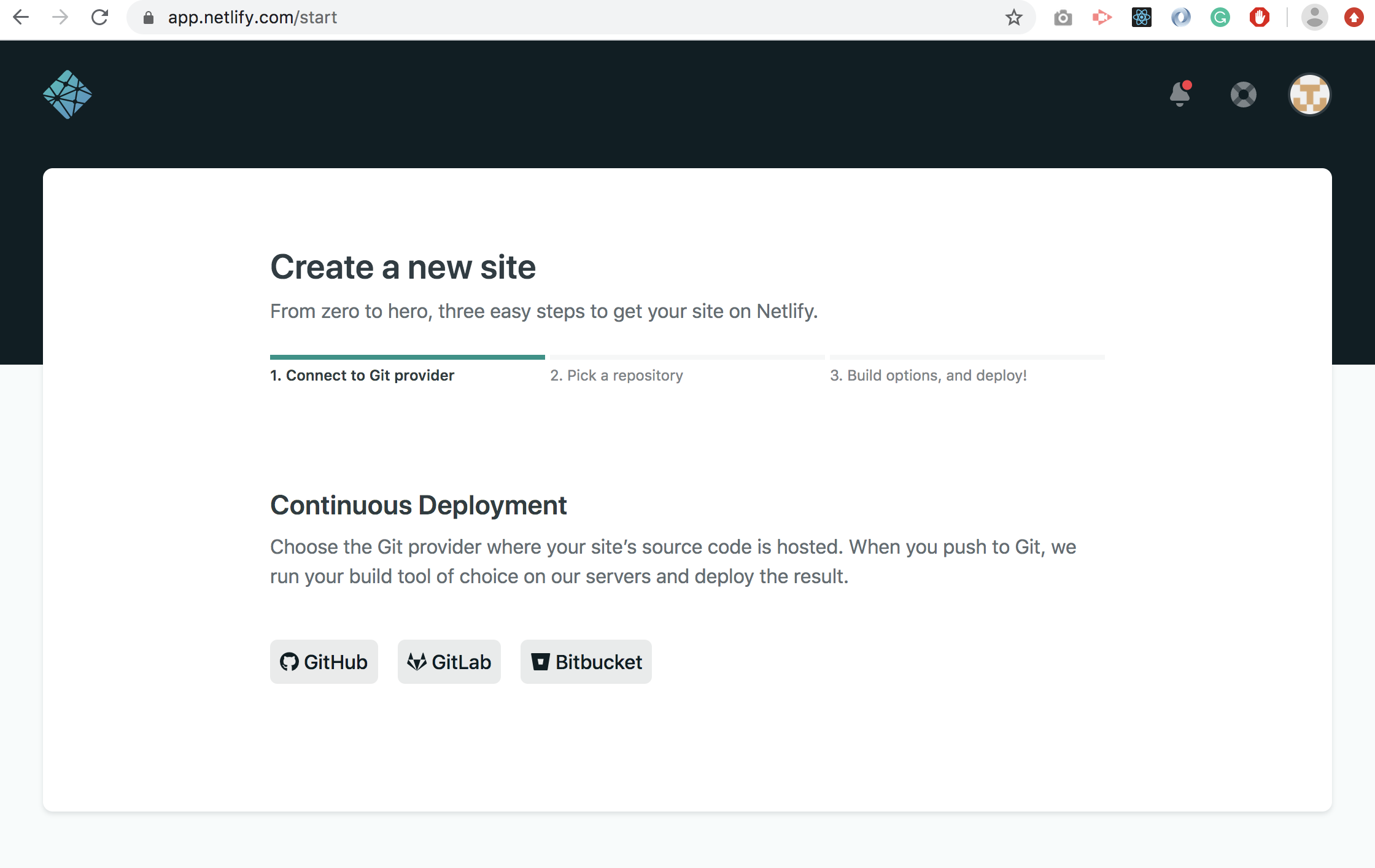The height and width of the screenshot is (868, 1375).
Task: Click the 'From zero to hero' subtitle
Action: click(x=544, y=311)
